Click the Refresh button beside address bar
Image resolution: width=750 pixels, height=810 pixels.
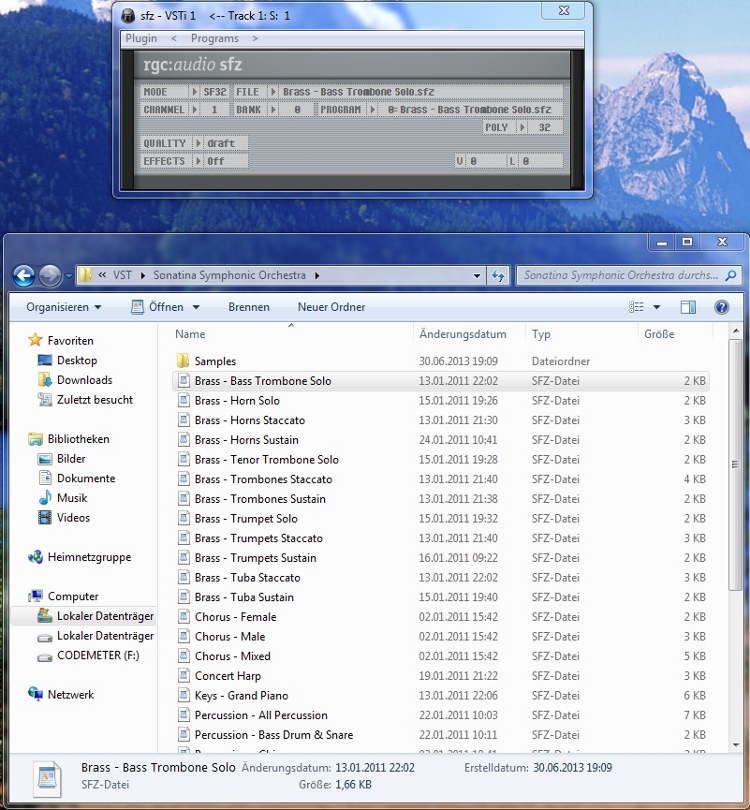click(x=498, y=276)
